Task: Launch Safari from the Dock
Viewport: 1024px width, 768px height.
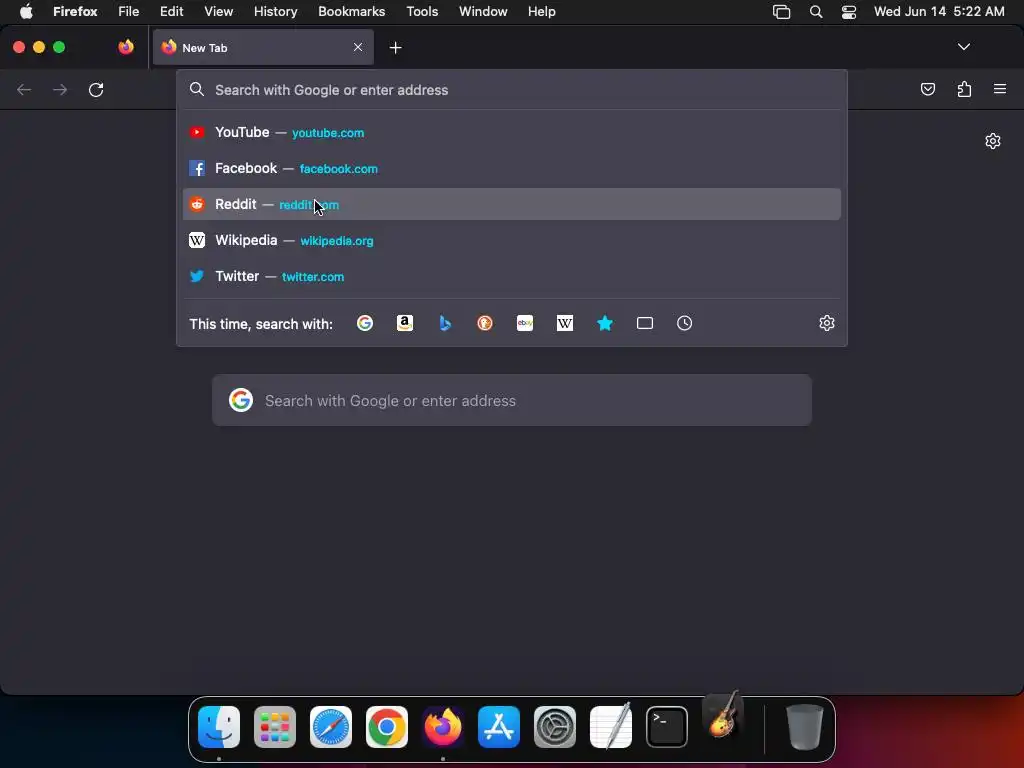Action: point(331,727)
